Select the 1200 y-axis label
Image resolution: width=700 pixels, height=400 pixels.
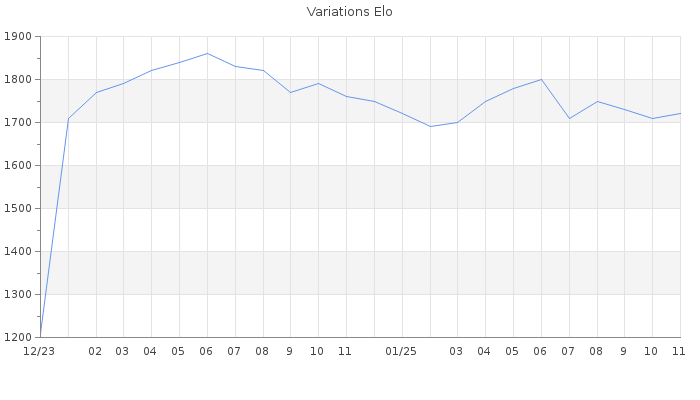click(x=17, y=338)
